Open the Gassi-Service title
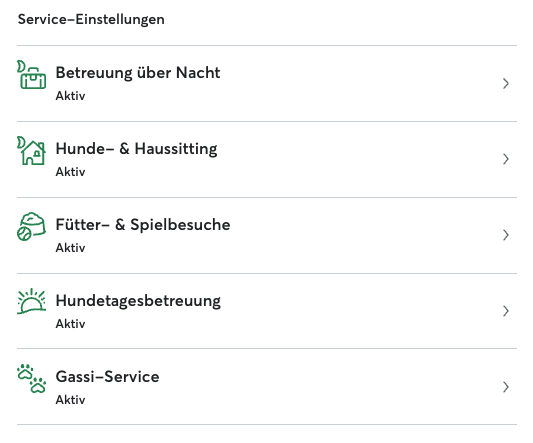Screen dimensions: 533x443 pyautogui.click(x=107, y=377)
